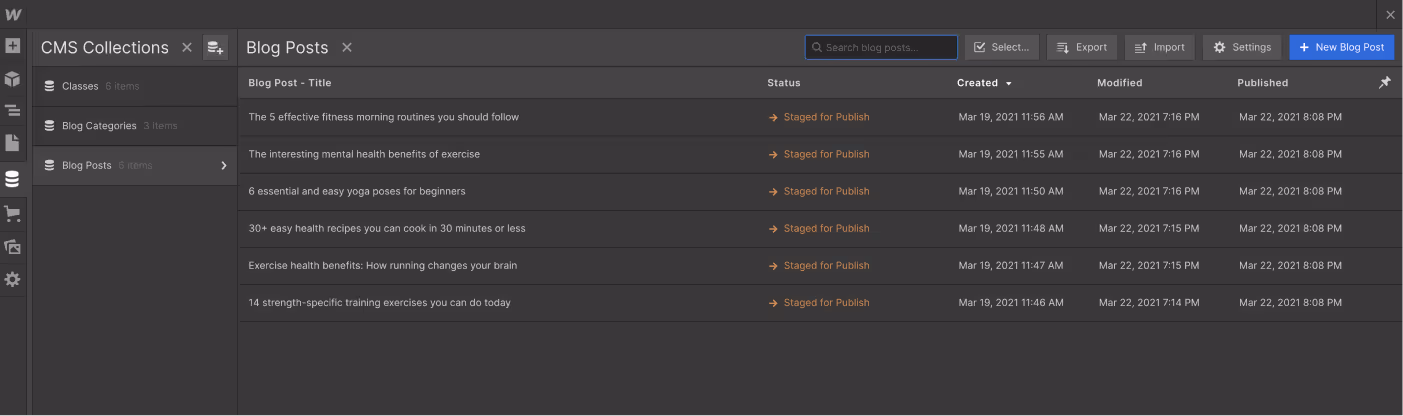
Task: Open the Symbols cube icon panel
Action: (12, 79)
